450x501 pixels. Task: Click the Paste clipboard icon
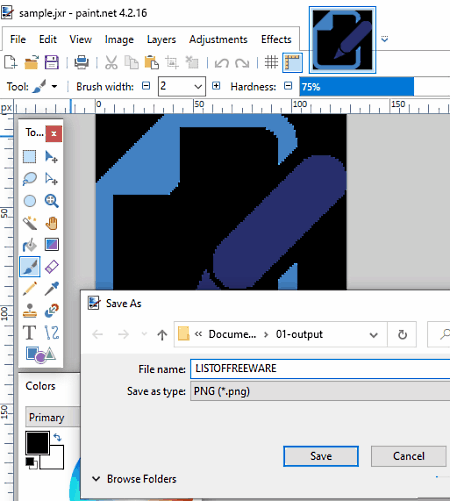(x=152, y=62)
